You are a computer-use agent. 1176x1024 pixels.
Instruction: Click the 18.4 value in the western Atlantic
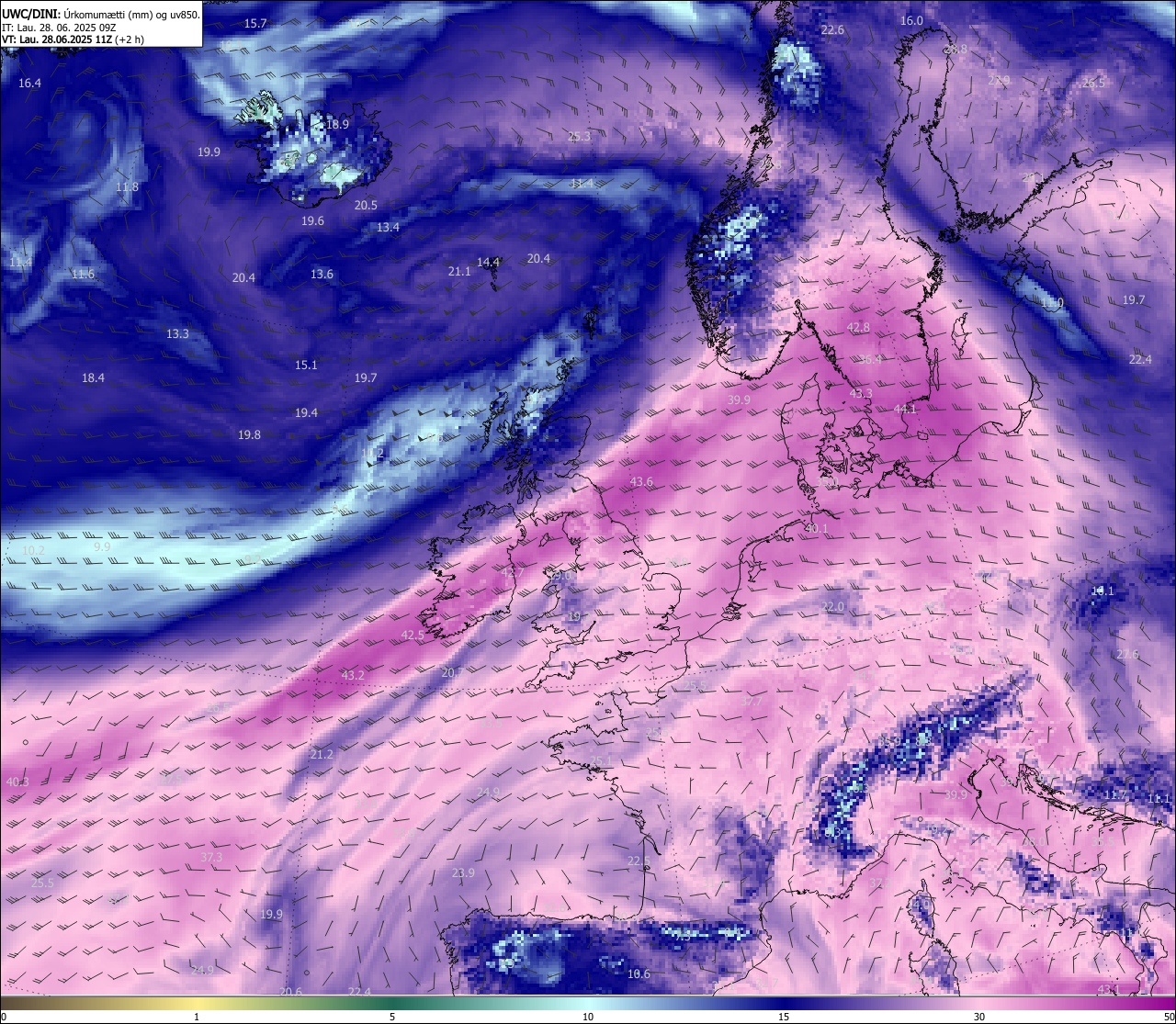click(x=93, y=378)
